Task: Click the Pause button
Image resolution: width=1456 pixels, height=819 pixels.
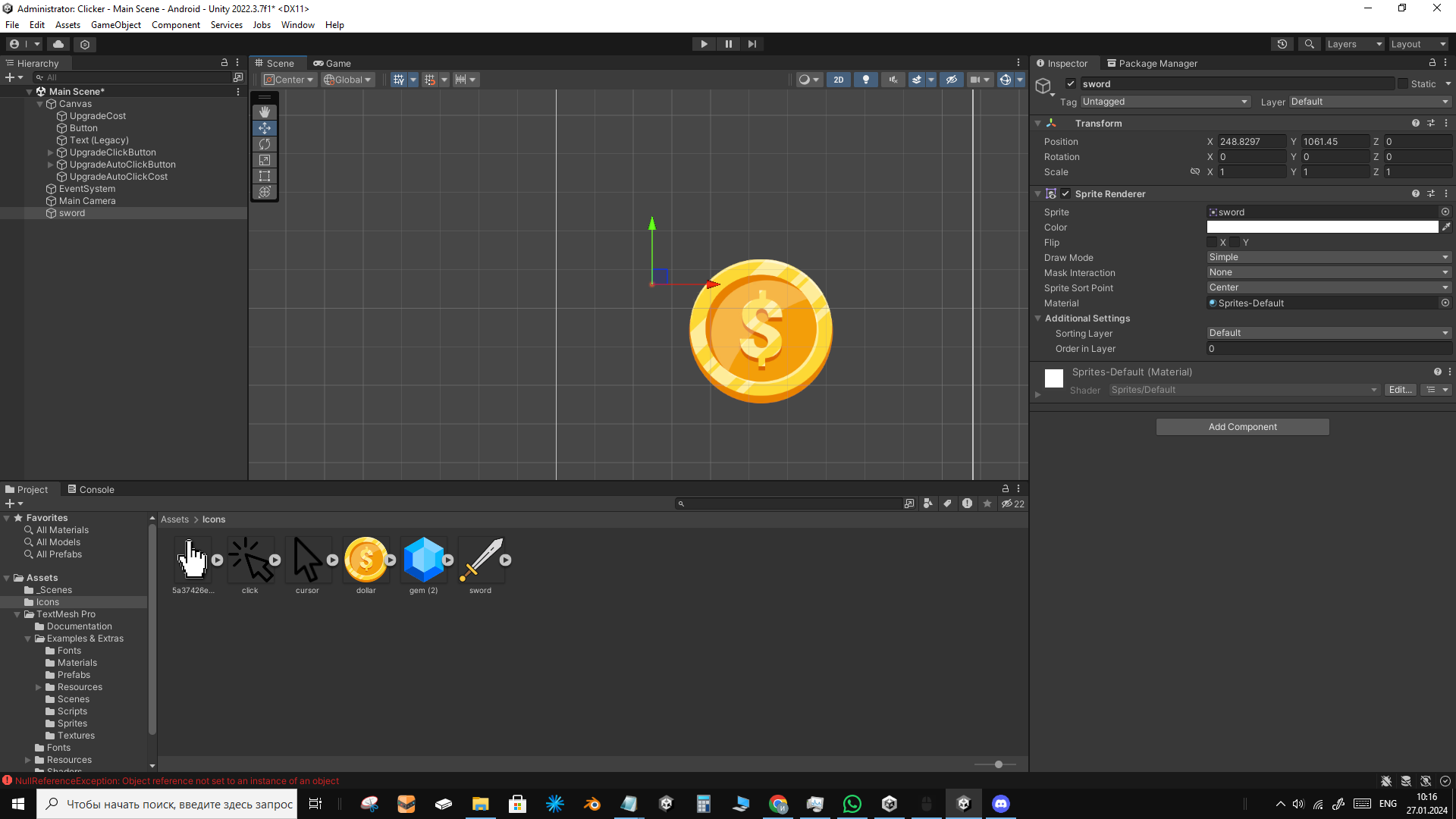Action: pyautogui.click(x=728, y=44)
